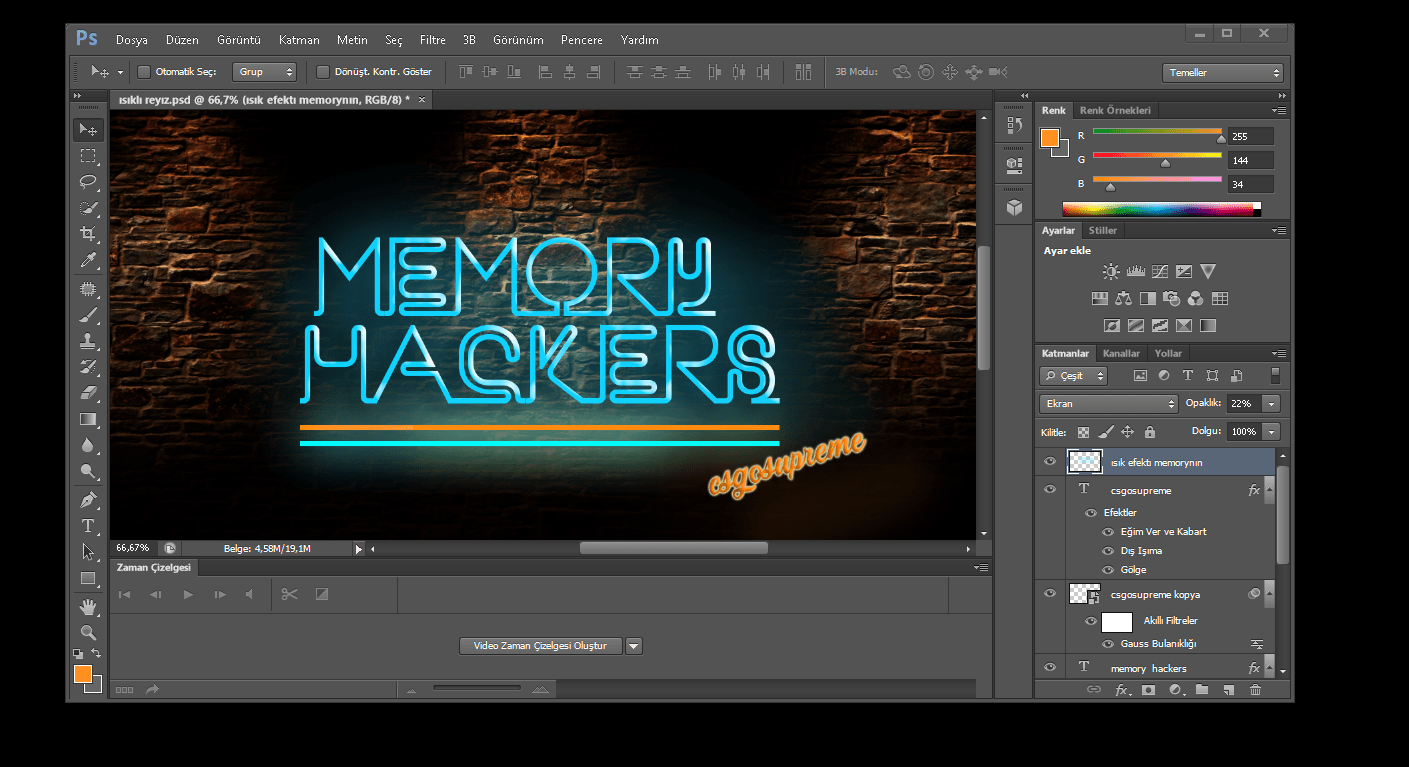Select the Pen tool
This screenshot has width=1409, height=767.
click(x=88, y=499)
